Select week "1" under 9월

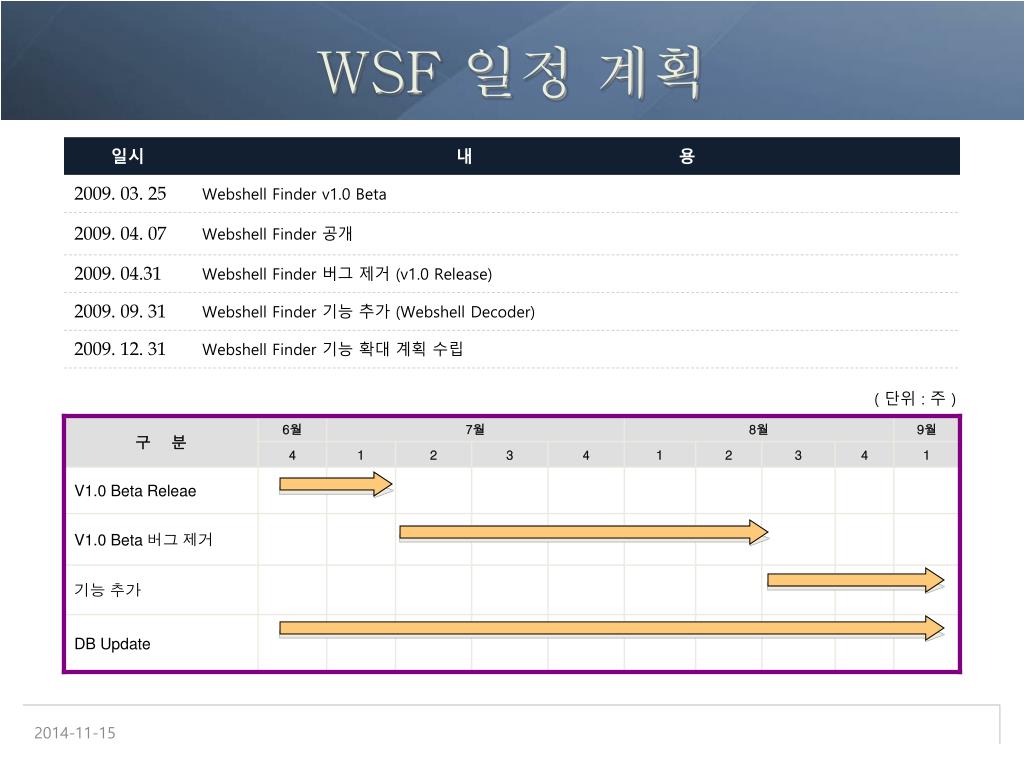(x=926, y=455)
